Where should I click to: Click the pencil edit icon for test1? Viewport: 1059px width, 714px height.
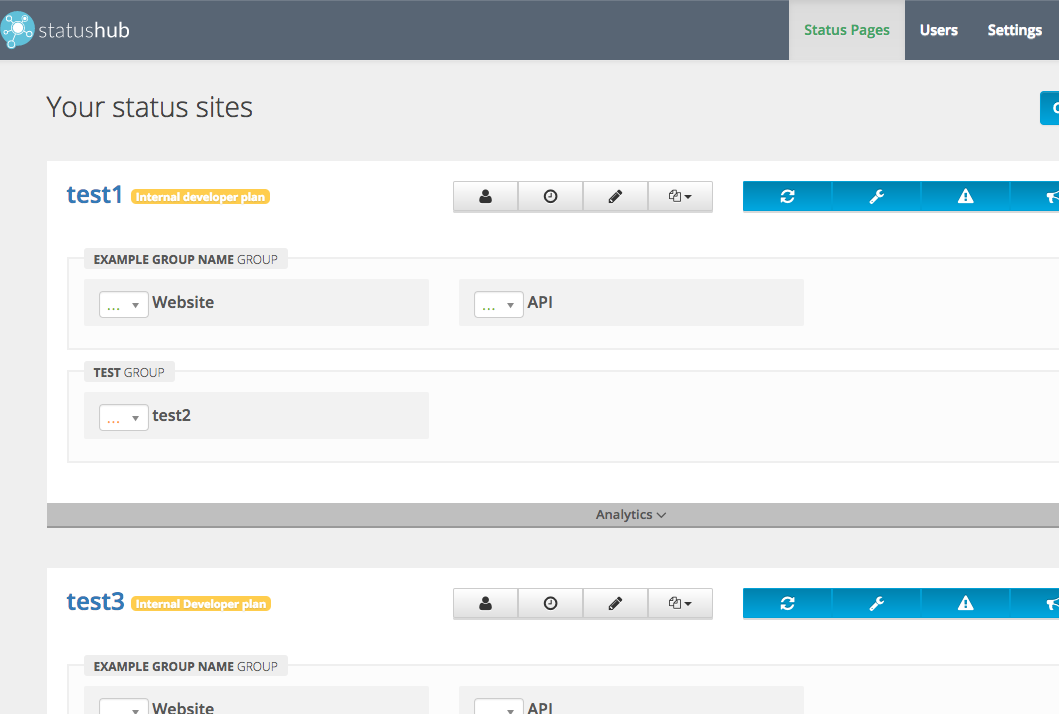coord(615,197)
